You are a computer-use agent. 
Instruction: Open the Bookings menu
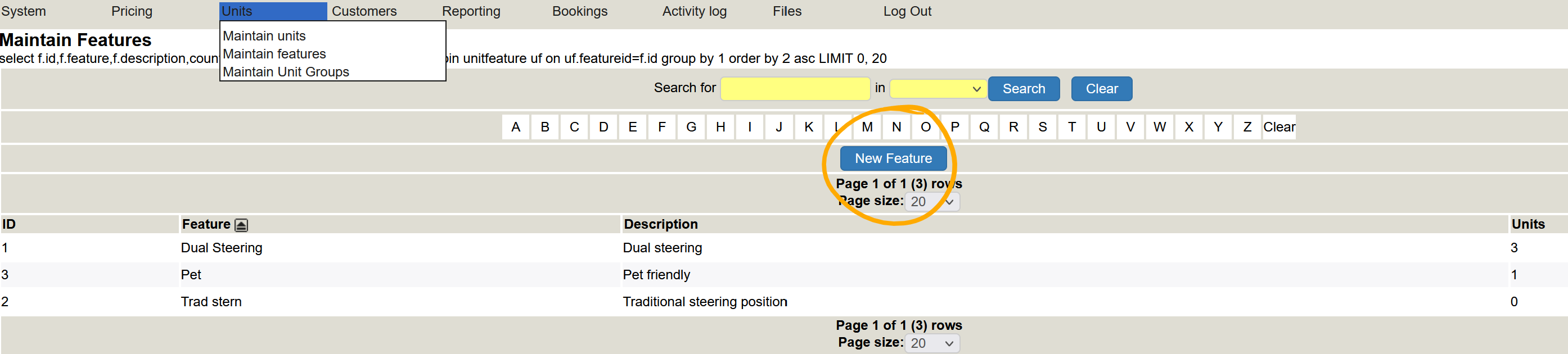click(x=579, y=12)
